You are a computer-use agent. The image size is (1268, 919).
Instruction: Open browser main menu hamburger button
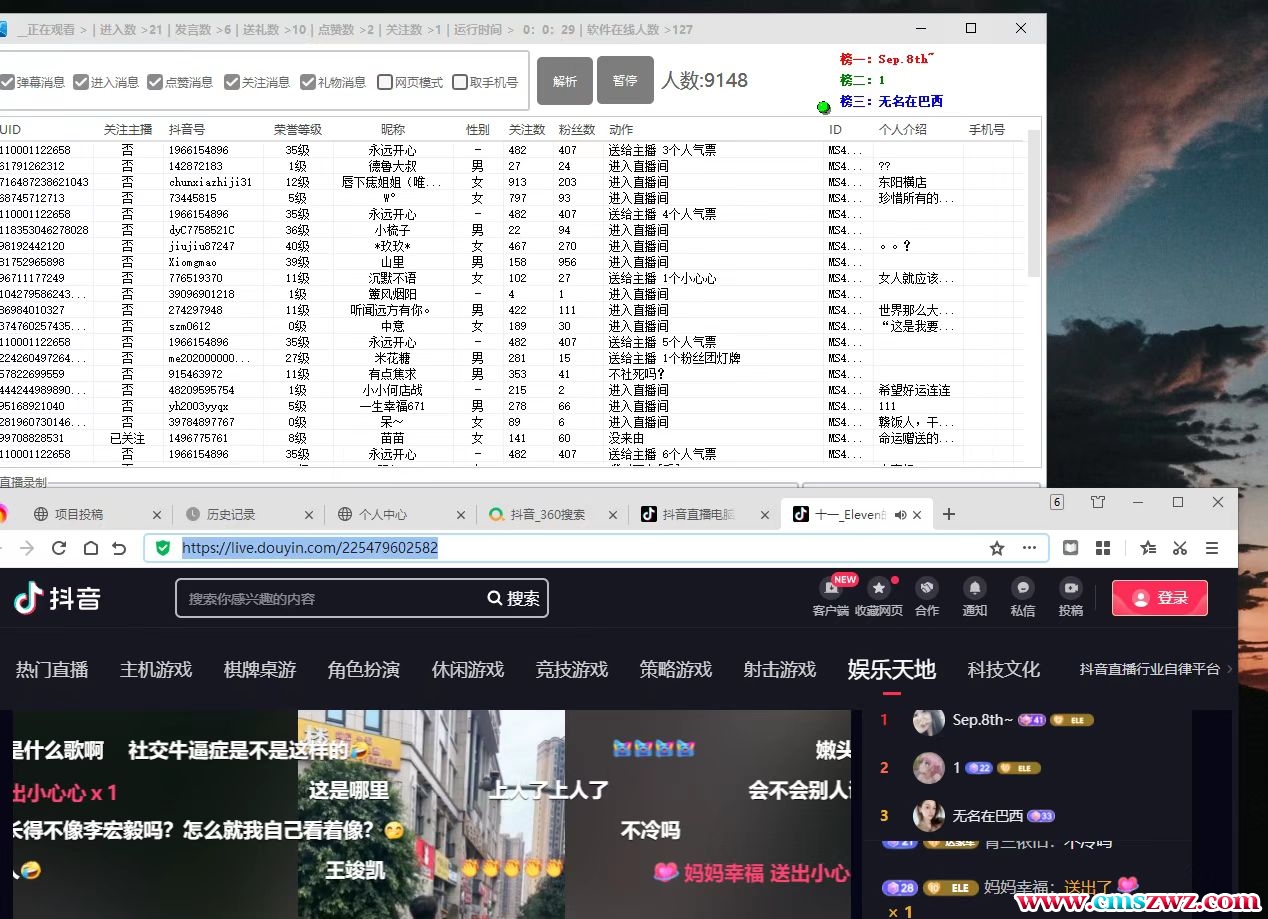pos(1212,548)
